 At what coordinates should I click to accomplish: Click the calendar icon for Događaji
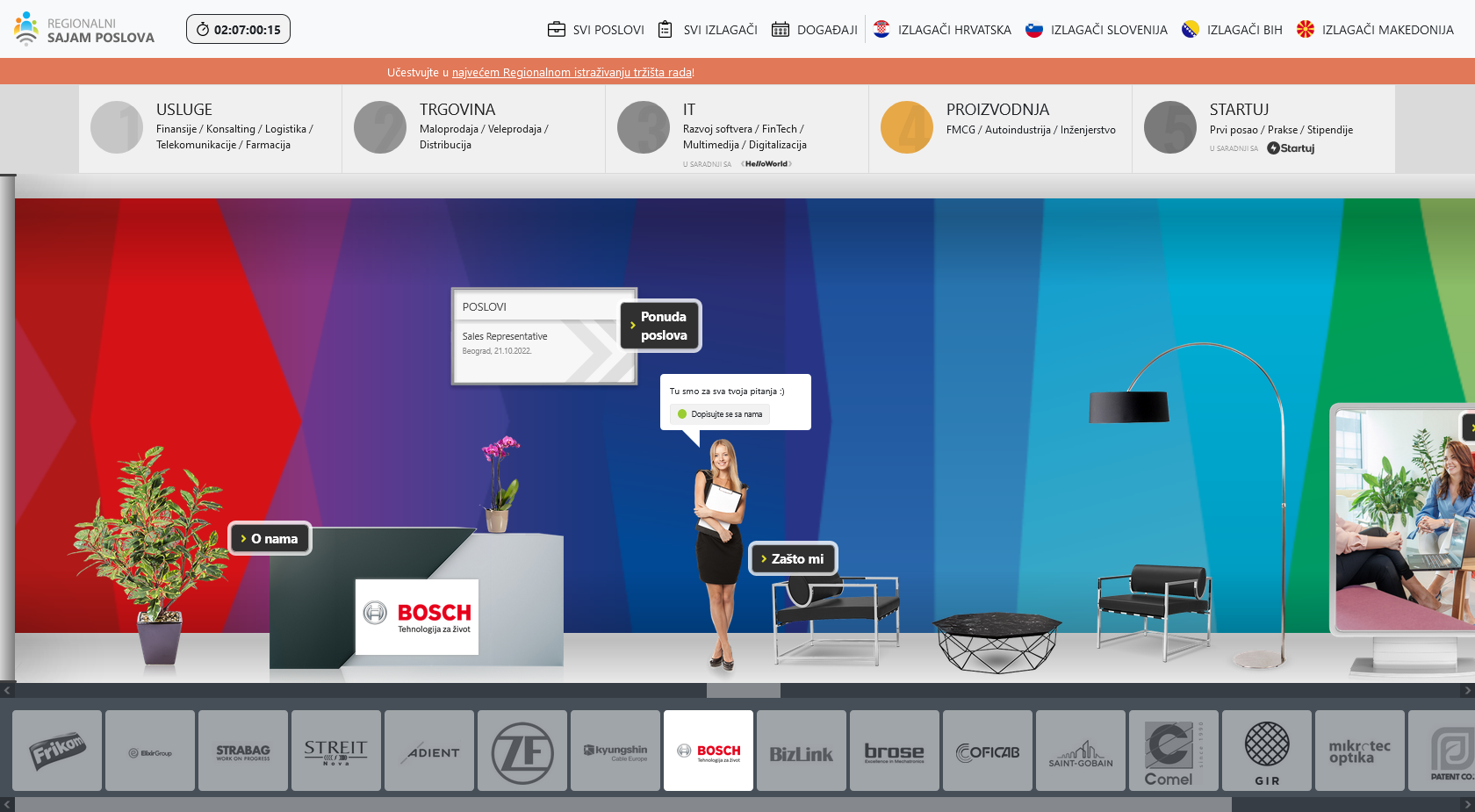(x=780, y=29)
